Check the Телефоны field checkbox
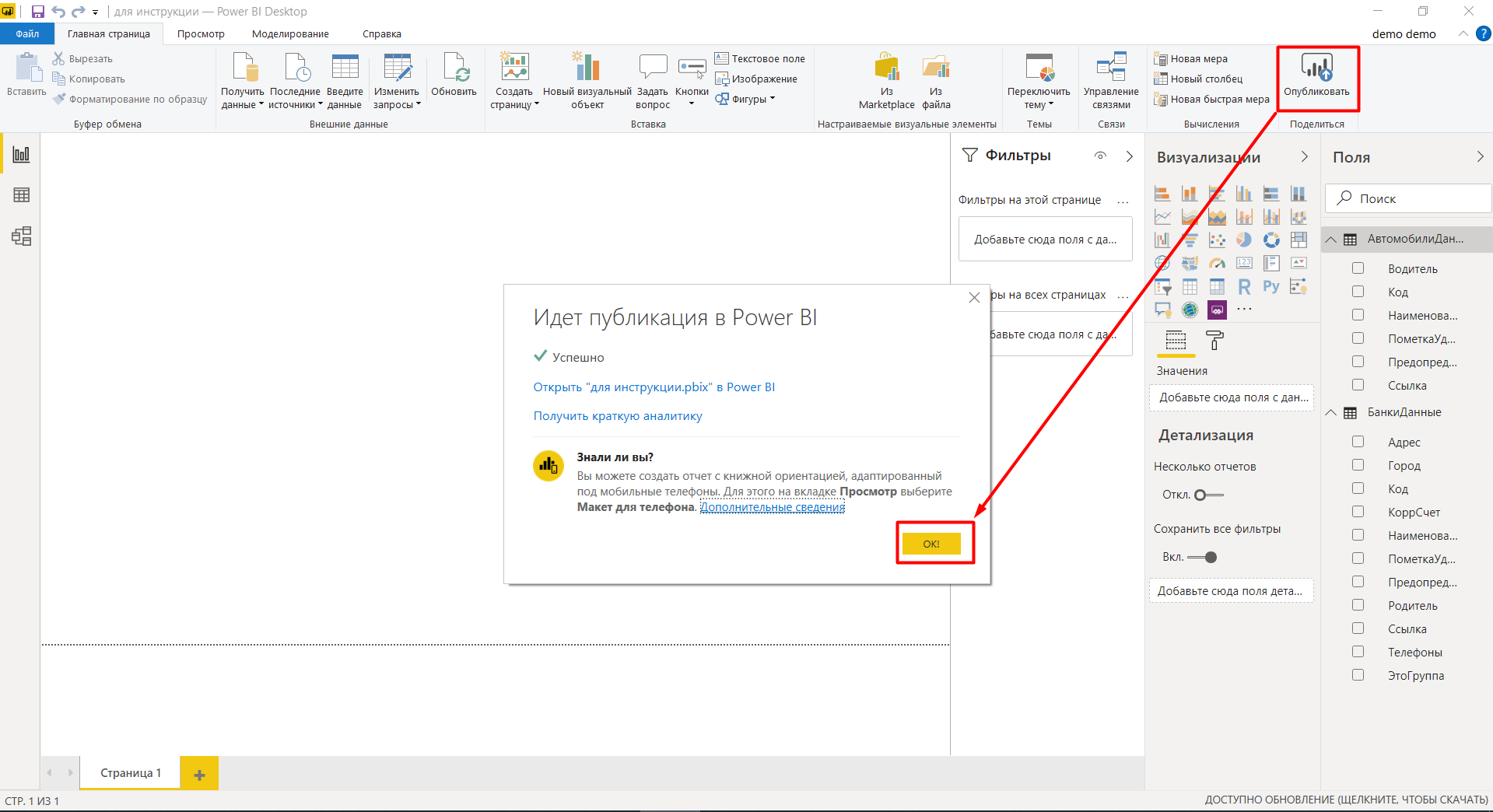Screen dimensions: 1493x812 pos(1358,652)
